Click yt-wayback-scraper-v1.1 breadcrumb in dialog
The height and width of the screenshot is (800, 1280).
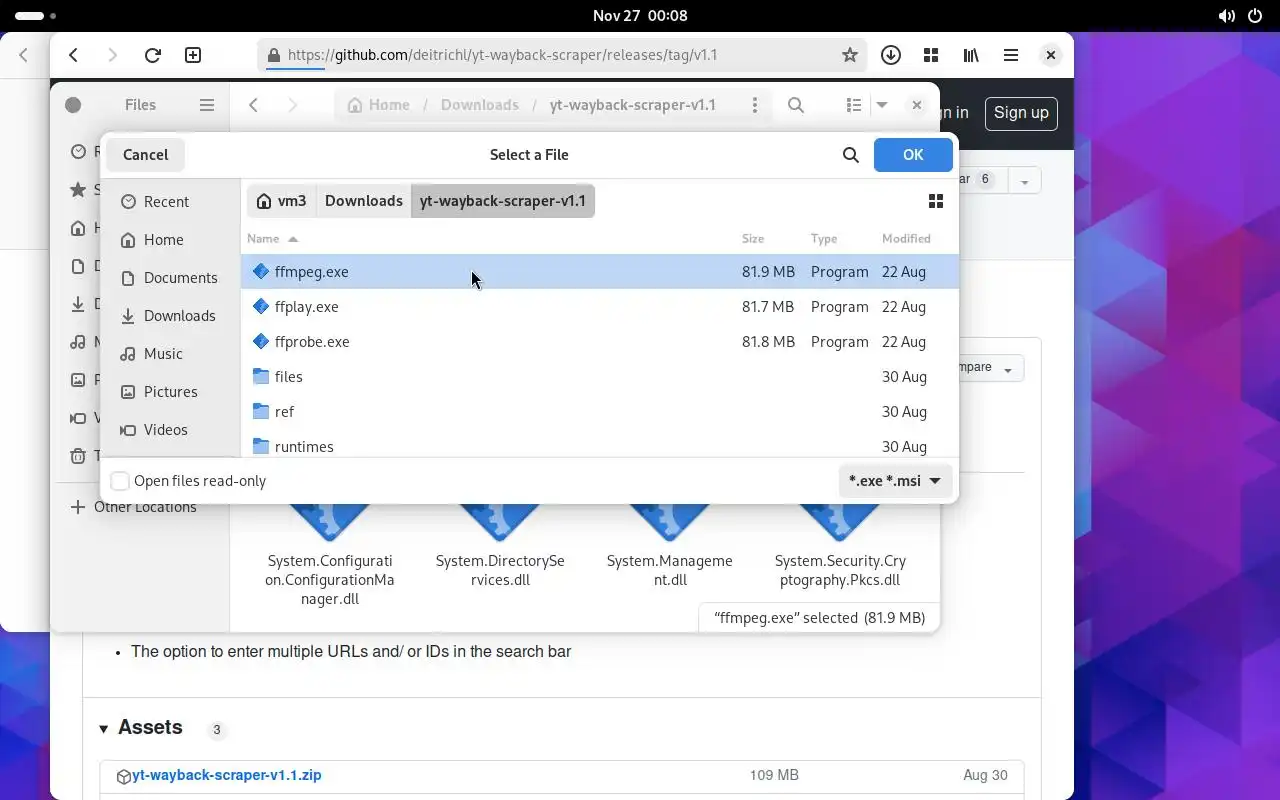click(x=503, y=201)
